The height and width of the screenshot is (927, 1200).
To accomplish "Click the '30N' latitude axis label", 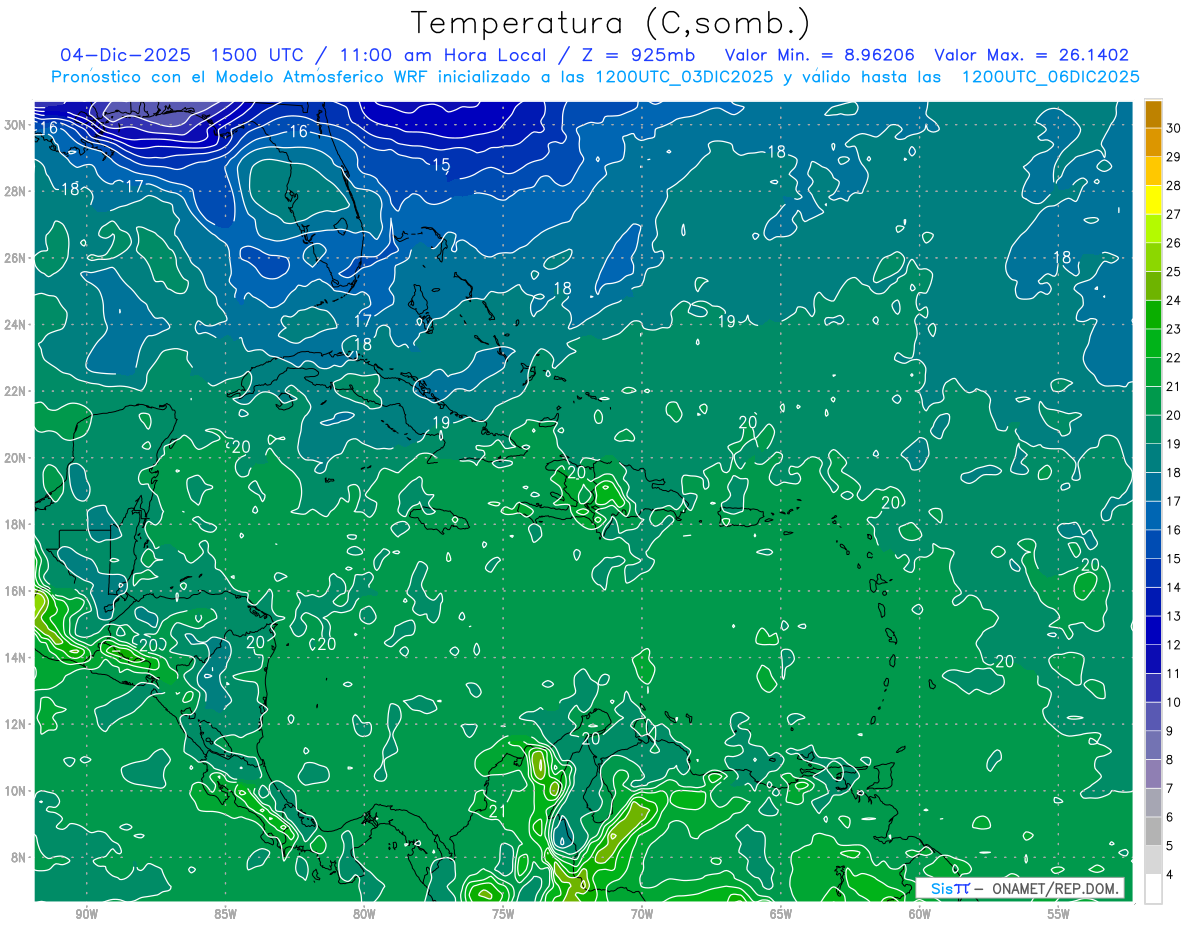I will click(15, 124).
